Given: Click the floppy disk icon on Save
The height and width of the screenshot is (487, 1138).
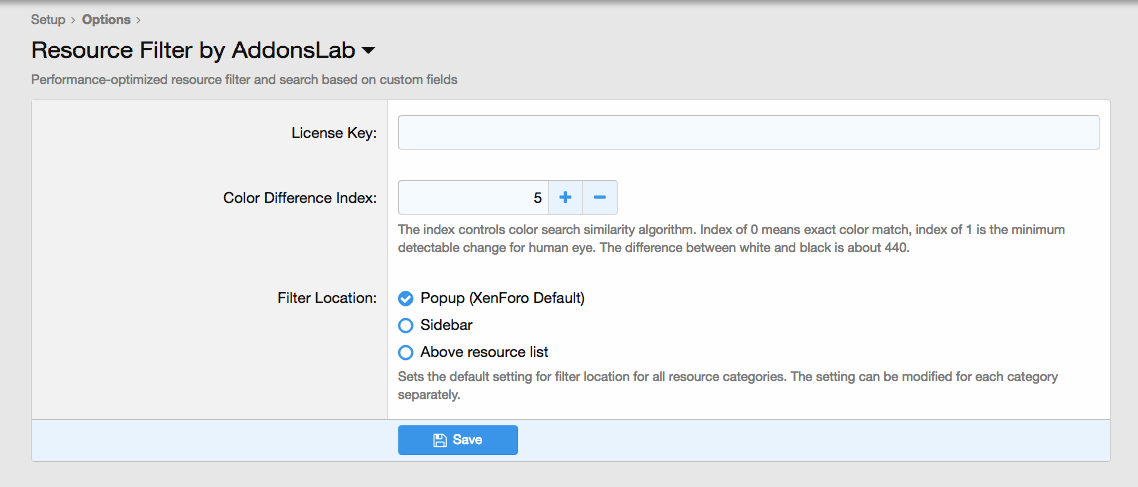Looking at the screenshot, I should pos(439,440).
